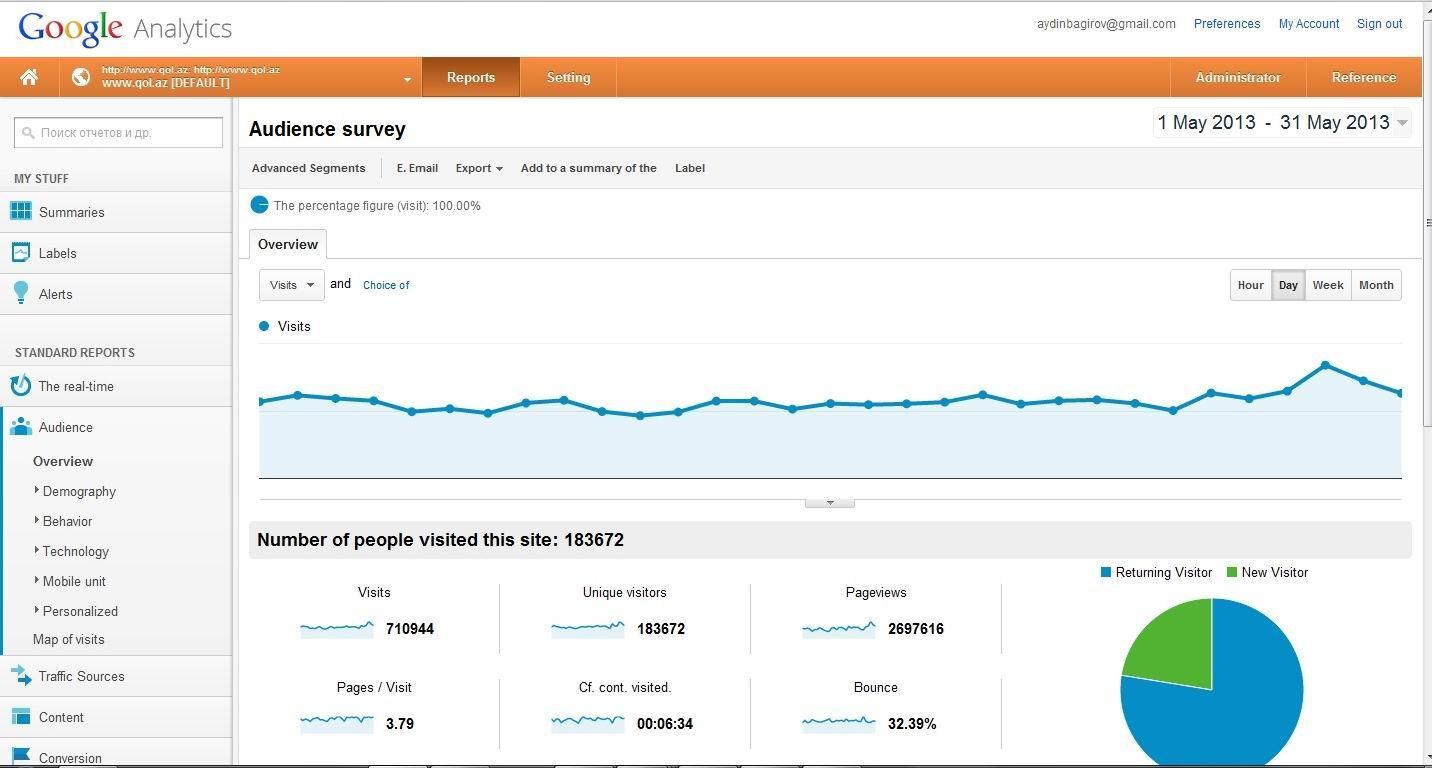Open the date range picker

click(1282, 123)
